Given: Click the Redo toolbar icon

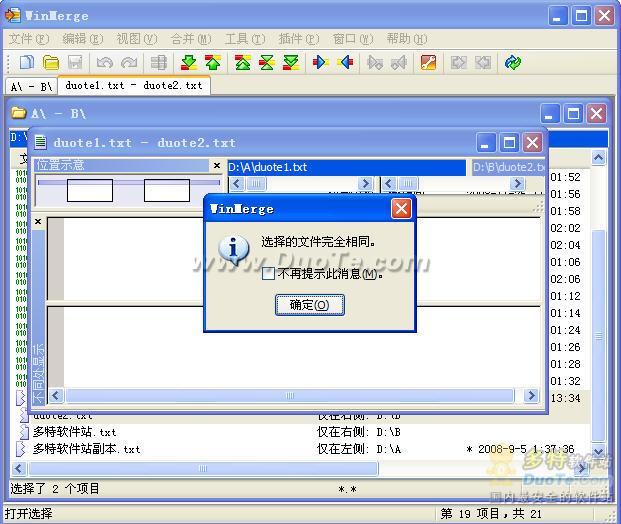Looking at the screenshot, I should (129, 62).
